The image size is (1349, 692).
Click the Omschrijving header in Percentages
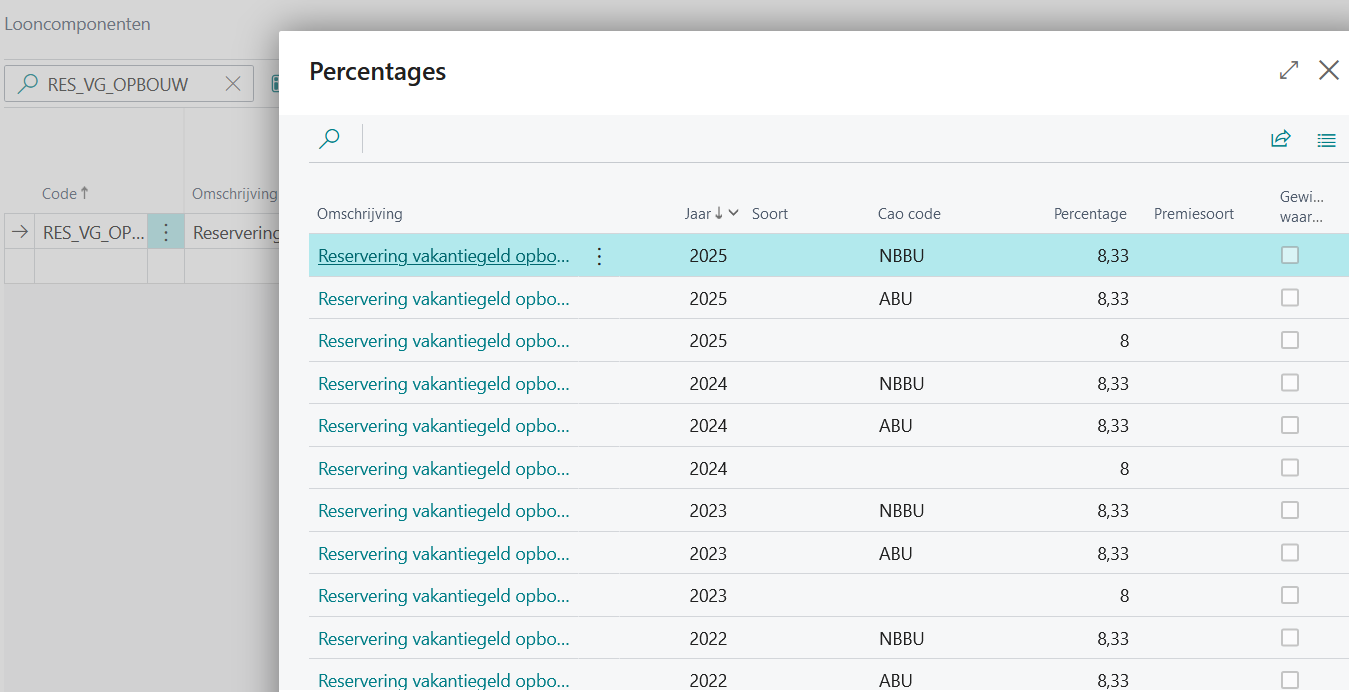(x=359, y=214)
